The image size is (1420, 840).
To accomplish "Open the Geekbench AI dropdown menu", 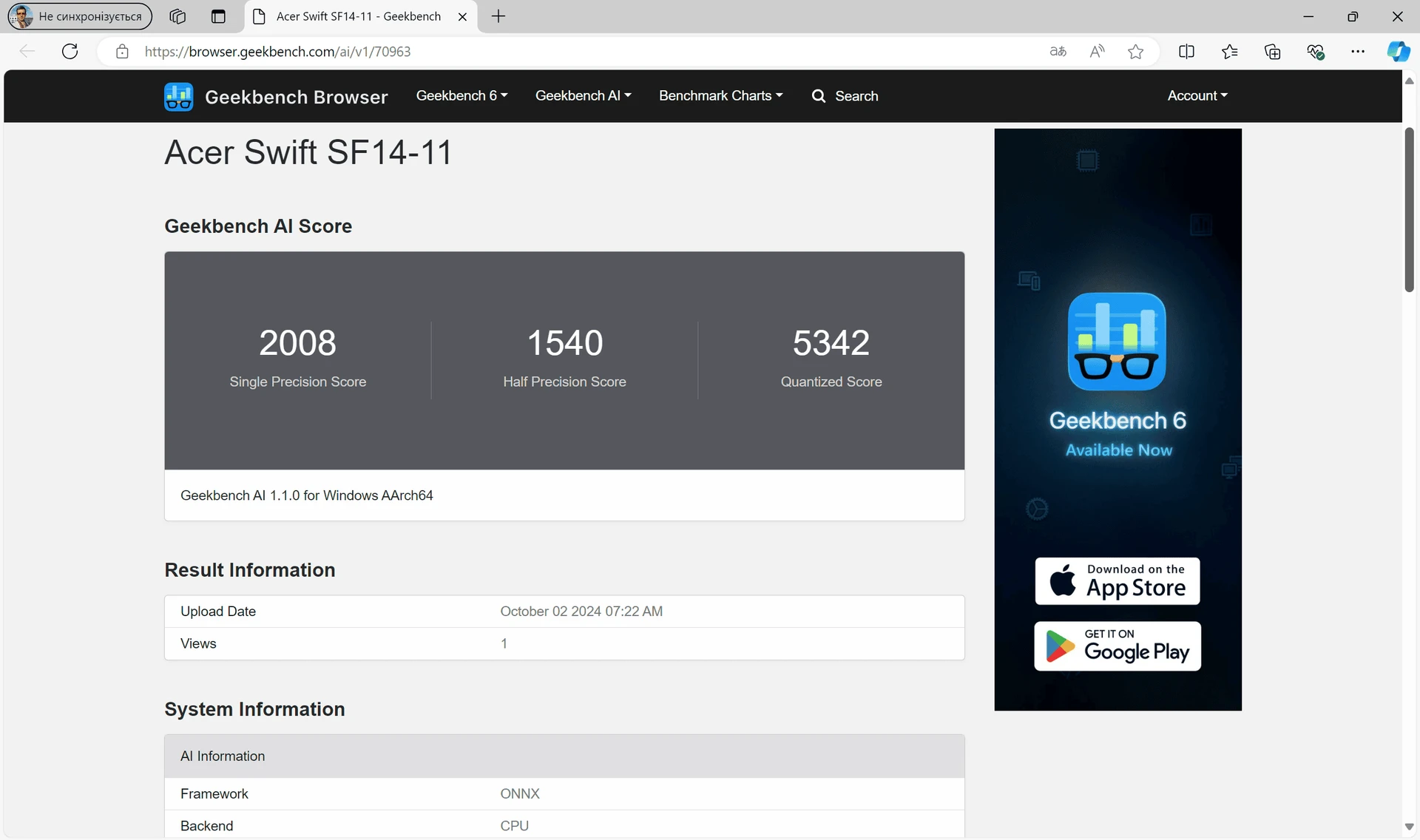I will [x=583, y=95].
